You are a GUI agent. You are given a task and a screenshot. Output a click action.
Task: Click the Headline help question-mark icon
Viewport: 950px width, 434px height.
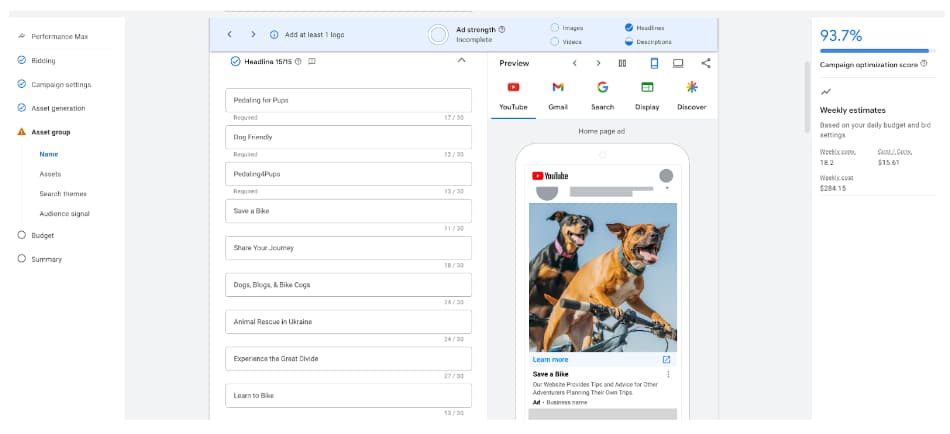pos(297,61)
